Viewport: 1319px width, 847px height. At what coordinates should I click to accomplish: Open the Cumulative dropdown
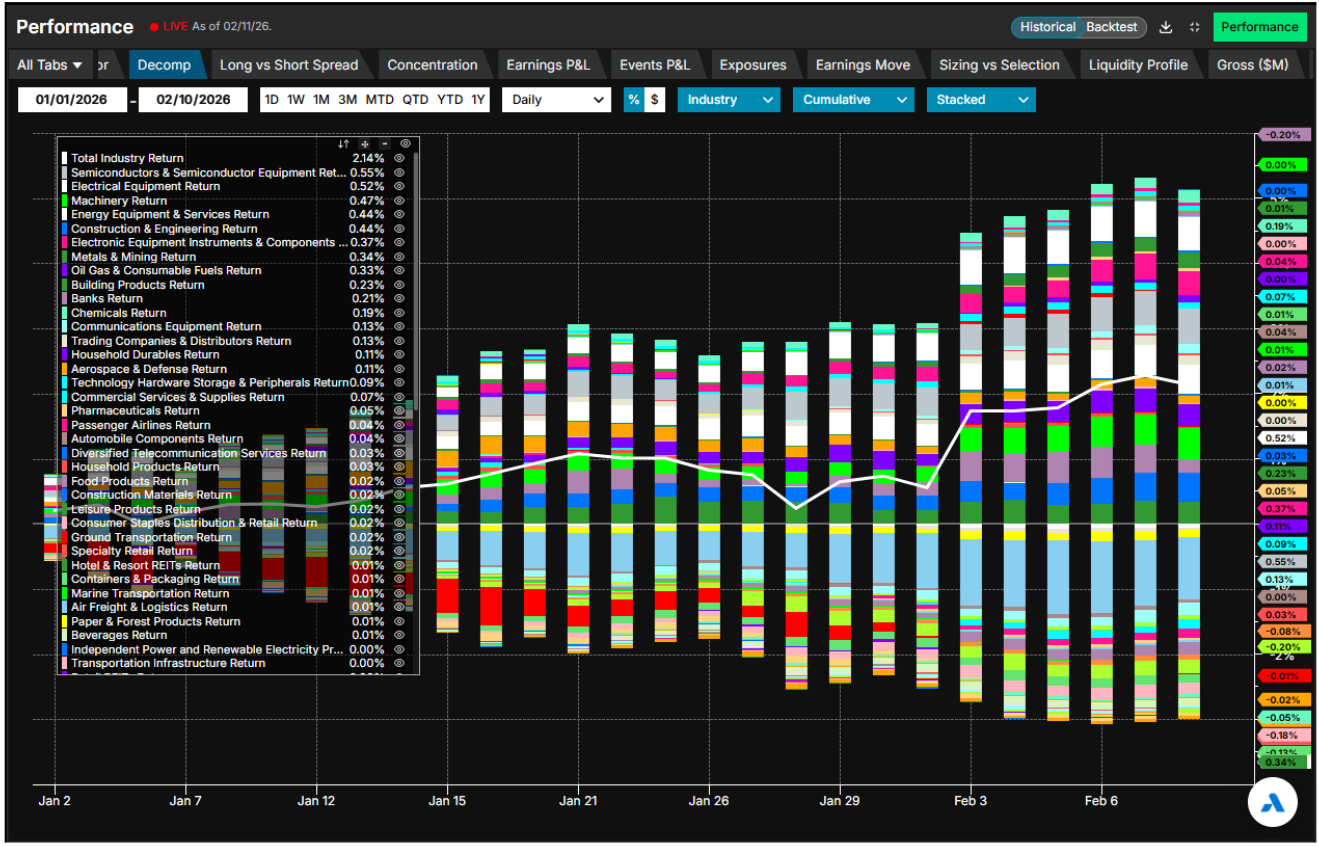(853, 100)
